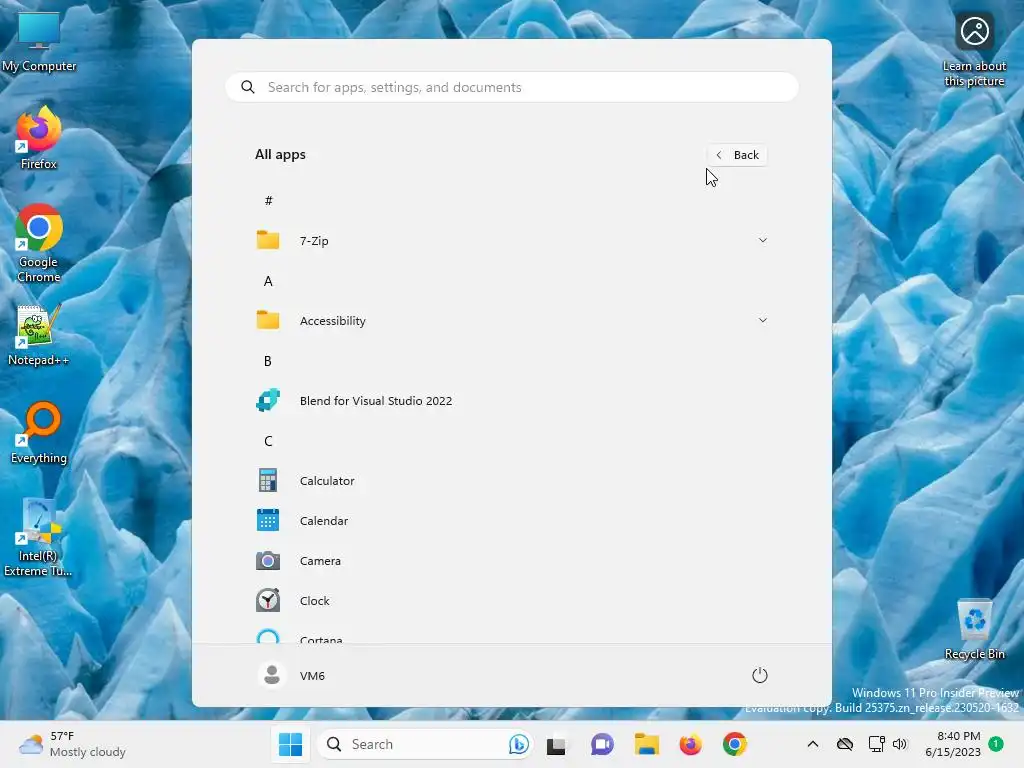The width and height of the screenshot is (1024, 768).
Task: Open File Explorer from the taskbar
Action: [x=647, y=744]
